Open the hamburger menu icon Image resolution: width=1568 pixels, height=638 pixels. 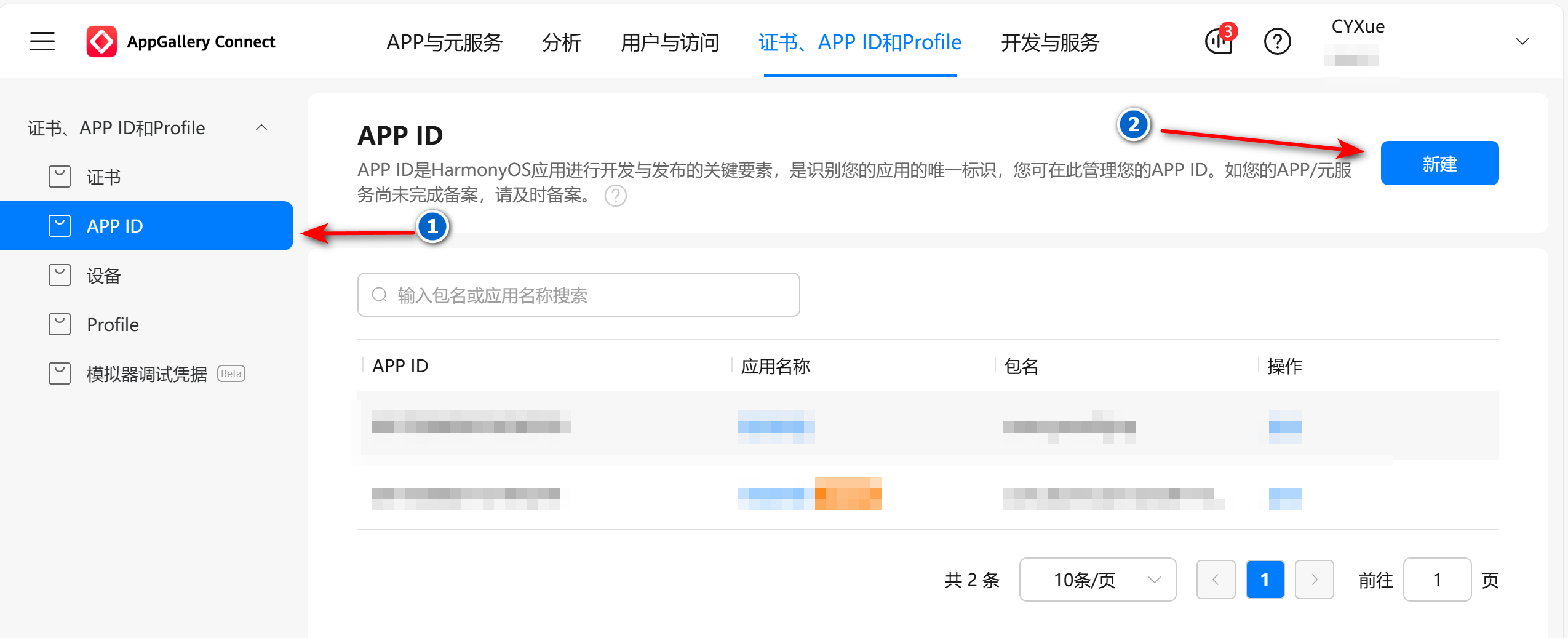pos(42,41)
